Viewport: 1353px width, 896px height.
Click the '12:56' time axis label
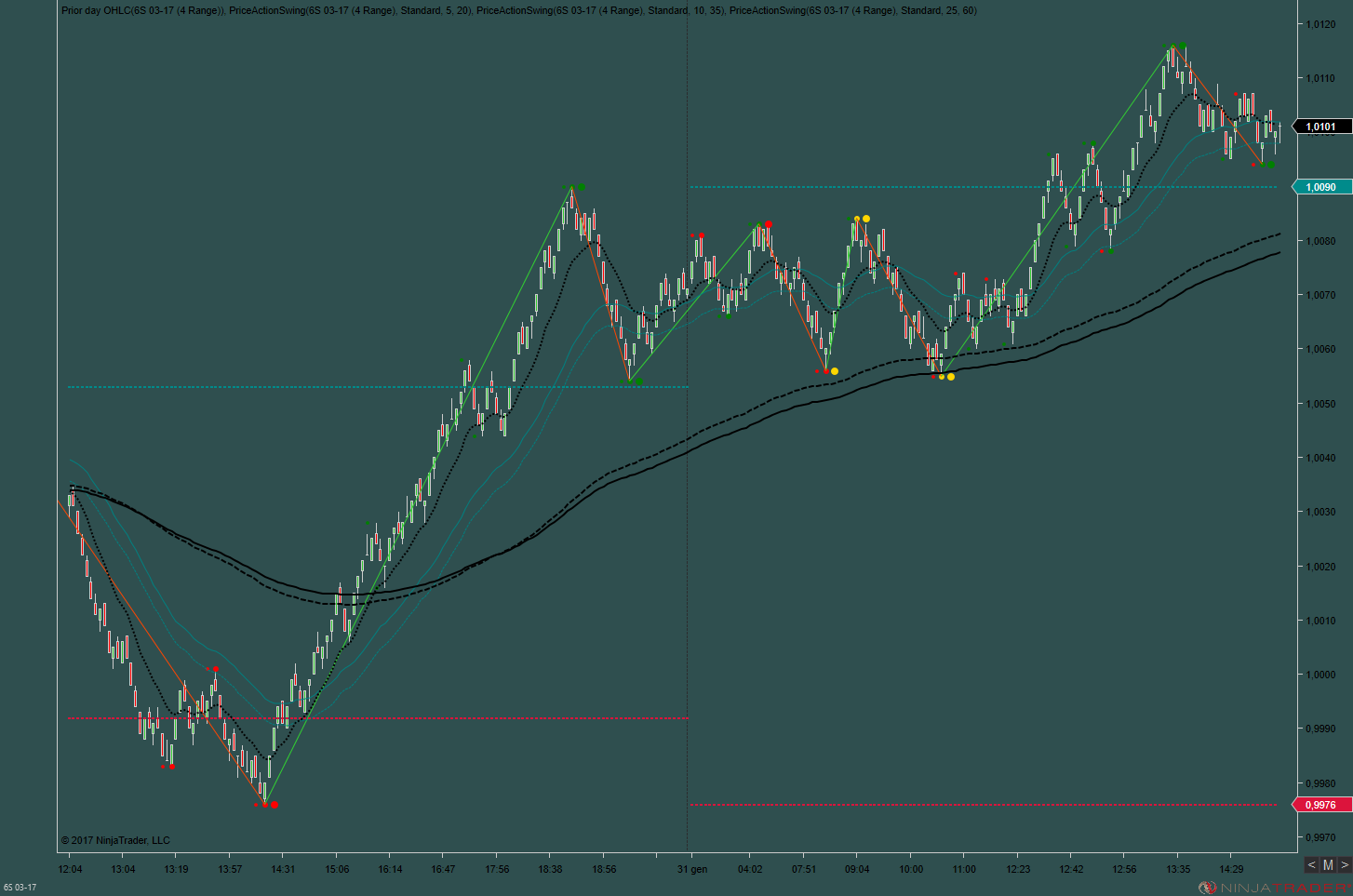(1124, 869)
